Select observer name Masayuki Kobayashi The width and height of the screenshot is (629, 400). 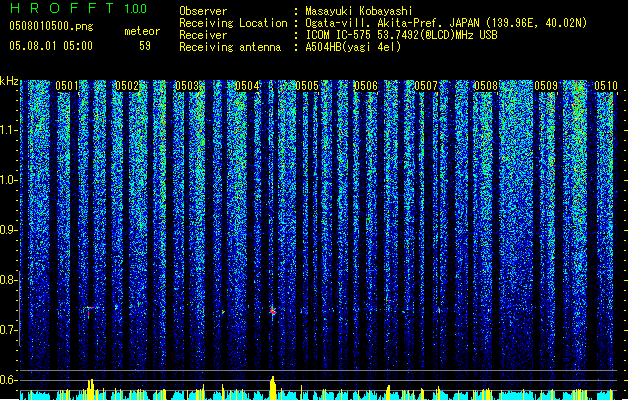[x=359, y=11]
